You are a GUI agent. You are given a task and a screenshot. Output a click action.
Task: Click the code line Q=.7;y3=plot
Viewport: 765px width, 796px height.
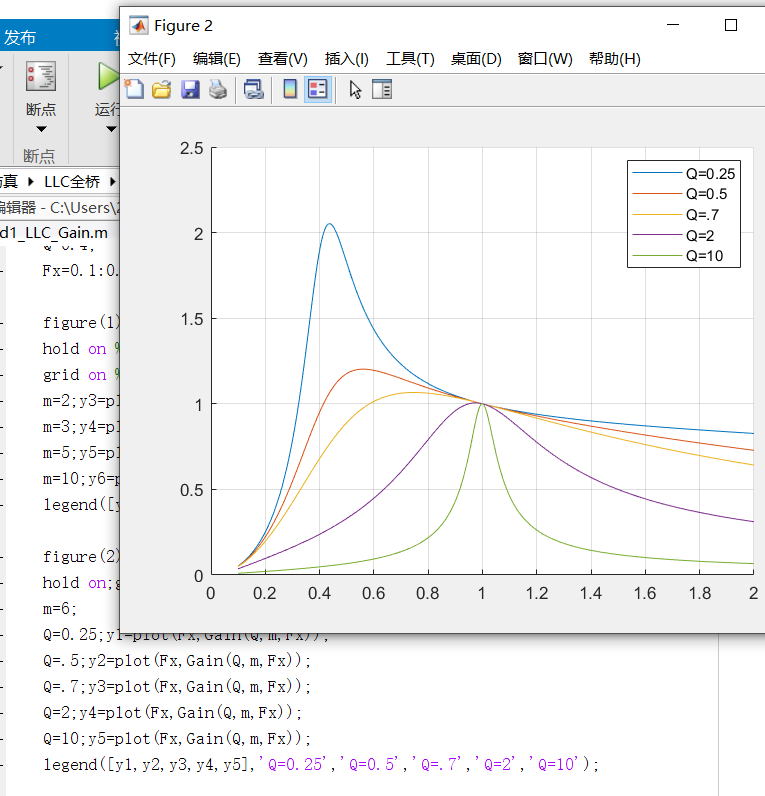point(176,686)
